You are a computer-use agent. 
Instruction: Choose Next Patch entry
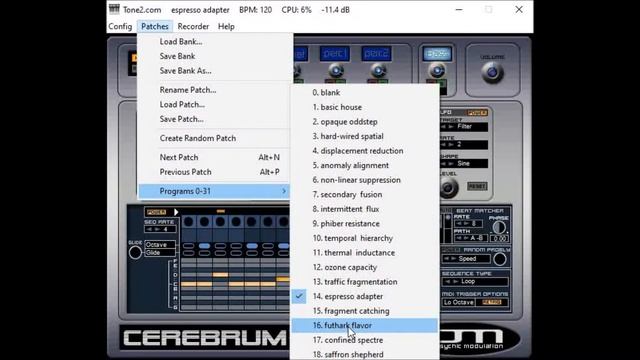pyautogui.click(x=215, y=158)
